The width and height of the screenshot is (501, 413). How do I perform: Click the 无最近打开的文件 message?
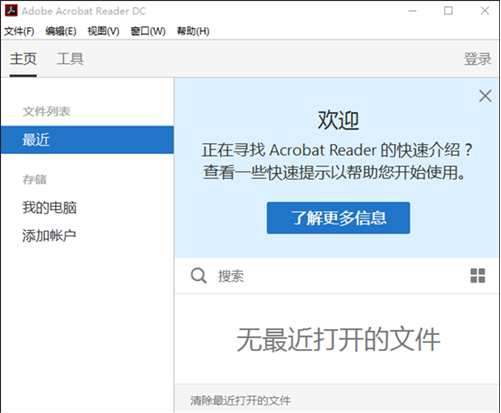coord(338,340)
